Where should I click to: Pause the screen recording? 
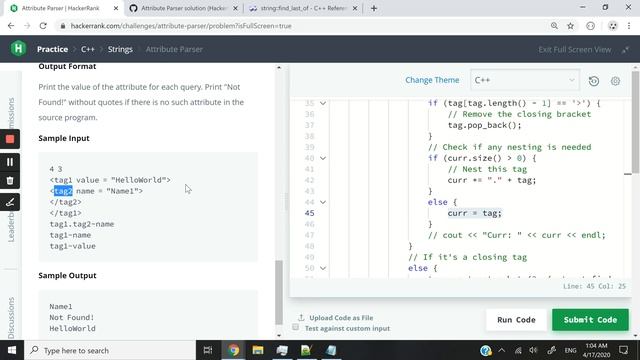coord(10,162)
